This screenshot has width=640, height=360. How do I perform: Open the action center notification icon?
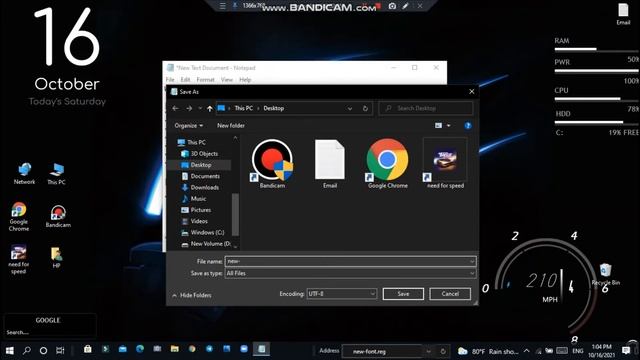click(x=626, y=351)
